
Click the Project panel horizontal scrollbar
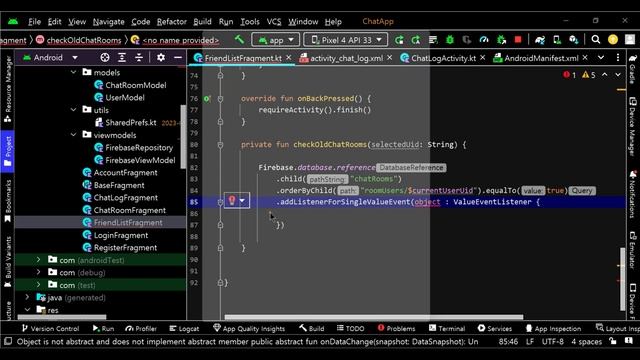click(x=62, y=317)
